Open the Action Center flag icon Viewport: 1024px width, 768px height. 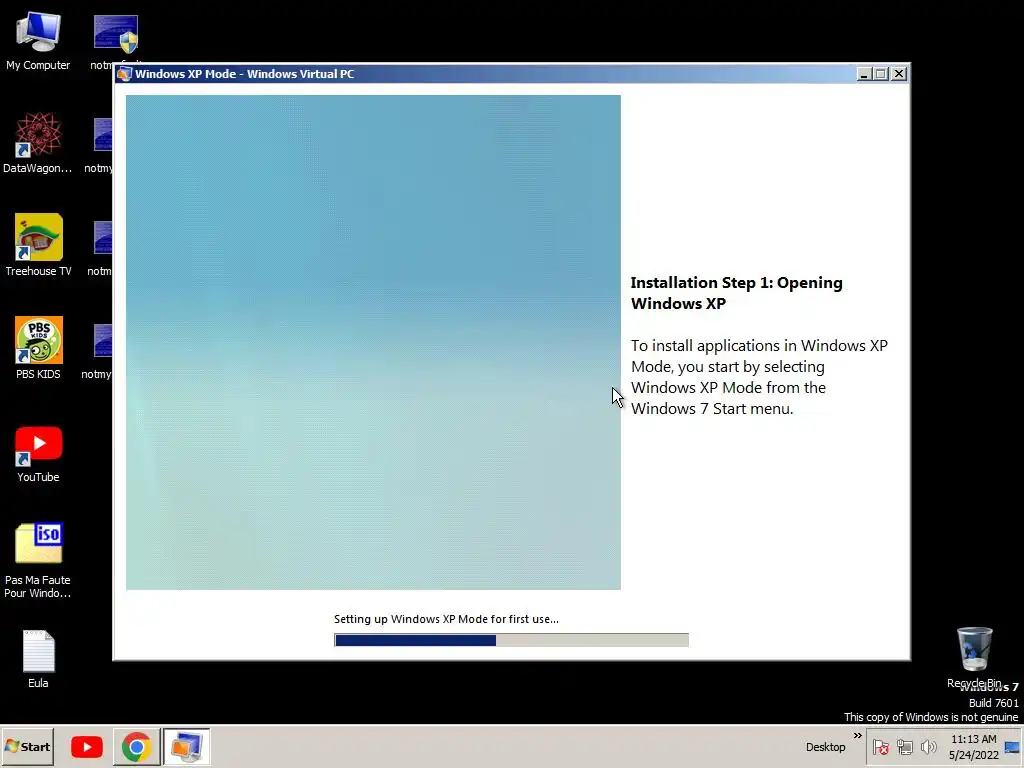(880, 747)
